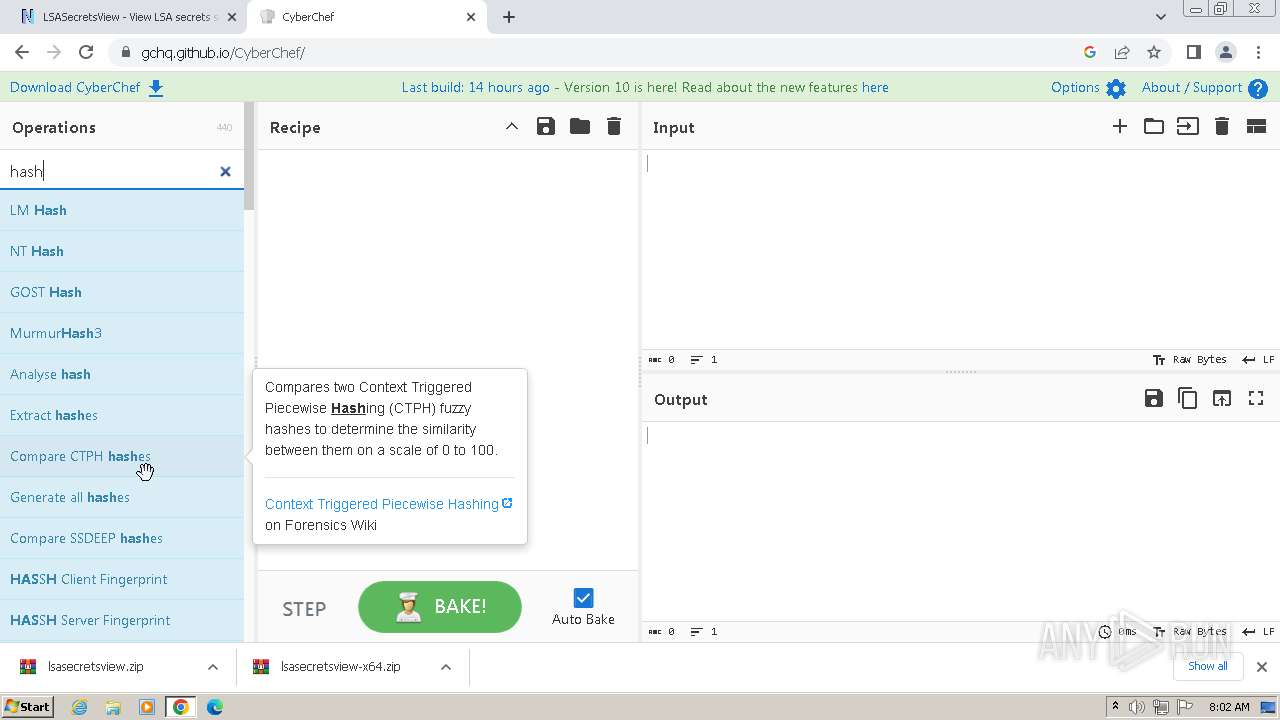Bookmark this page with the star icon
The height and width of the screenshot is (720, 1280).
tap(1154, 52)
